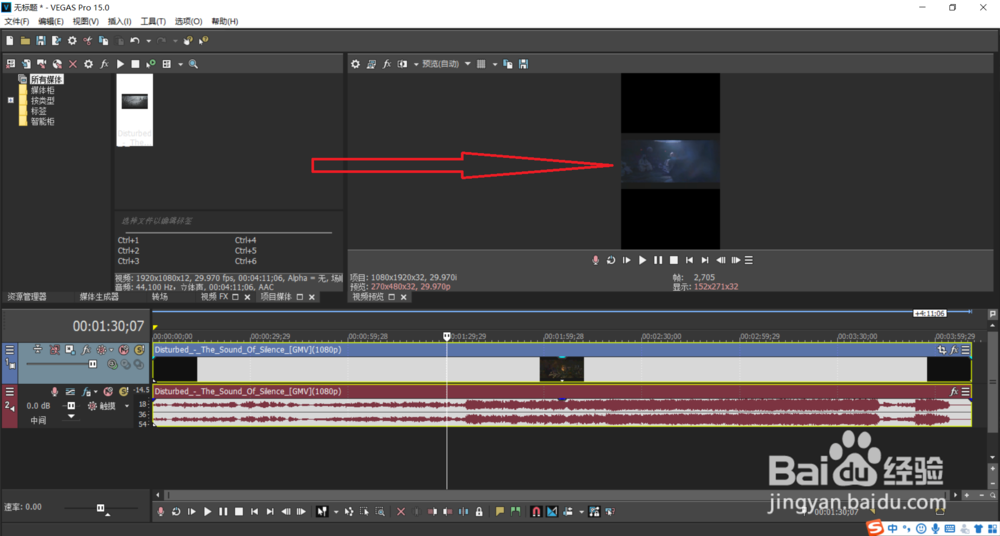
Task: Open the preview transport hamburger menu
Action: (749, 260)
